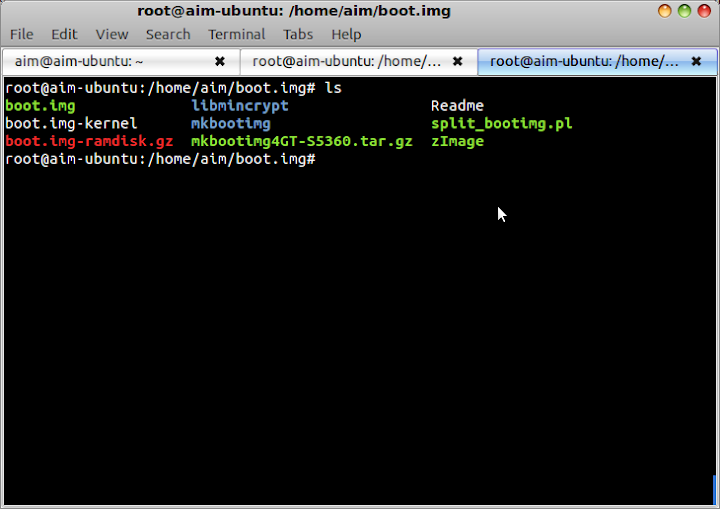Open the View menu

pyautogui.click(x=112, y=34)
